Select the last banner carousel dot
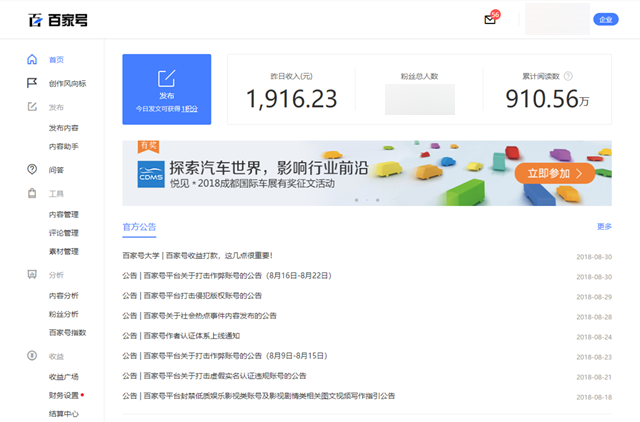Screen dimensions: 640x422 tap(378, 200)
